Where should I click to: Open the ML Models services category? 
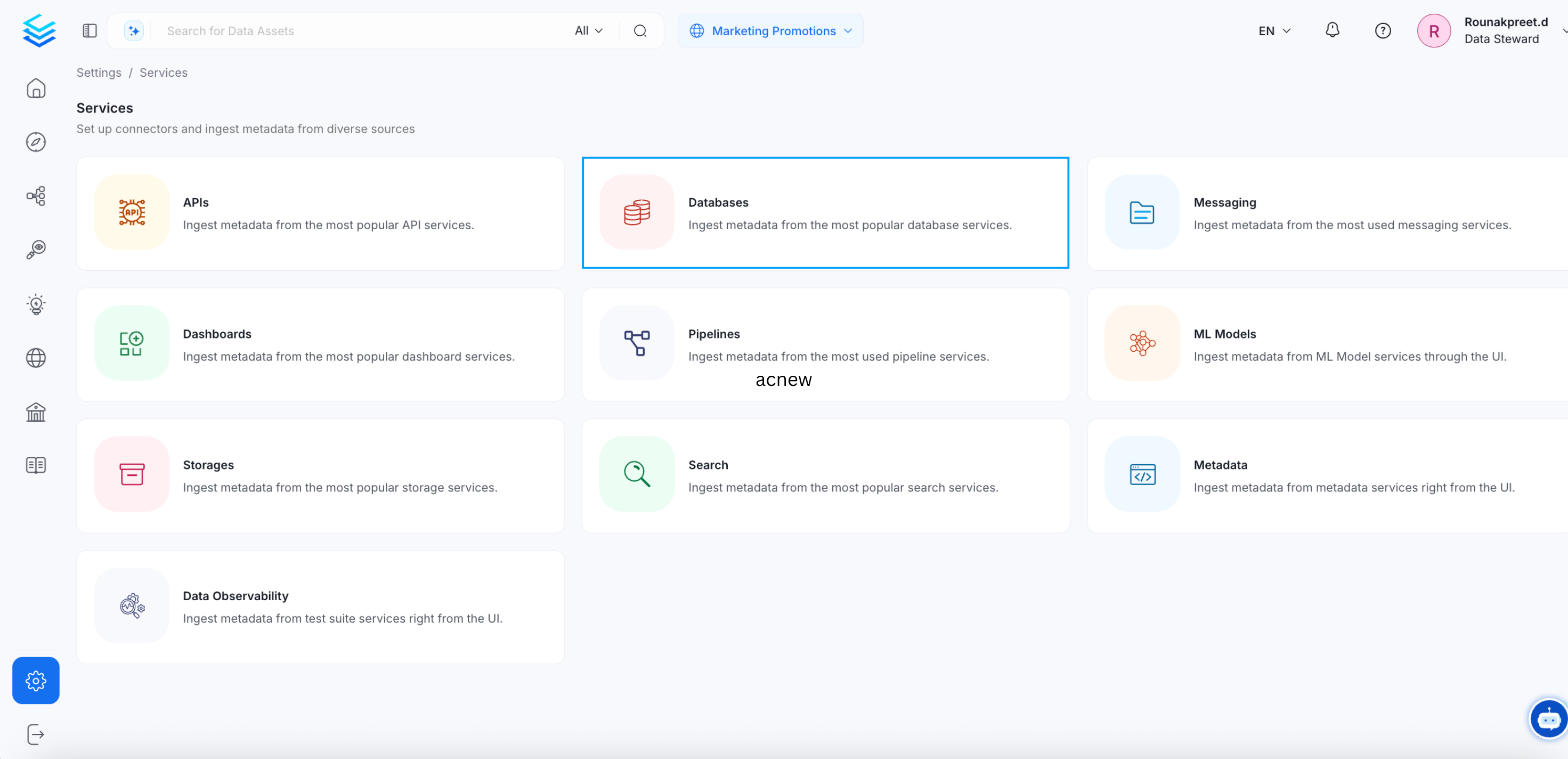[x=1327, y=344]
